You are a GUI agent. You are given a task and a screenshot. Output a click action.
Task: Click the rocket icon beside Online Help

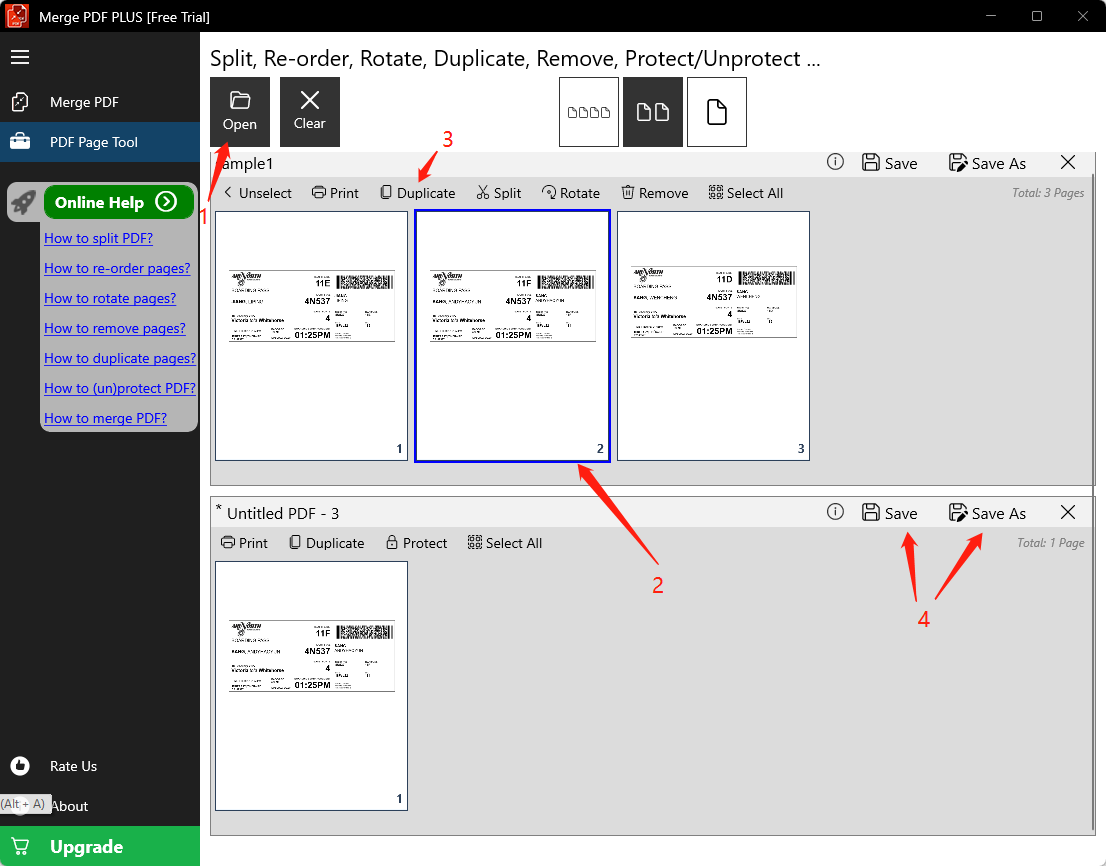(23, 202)
